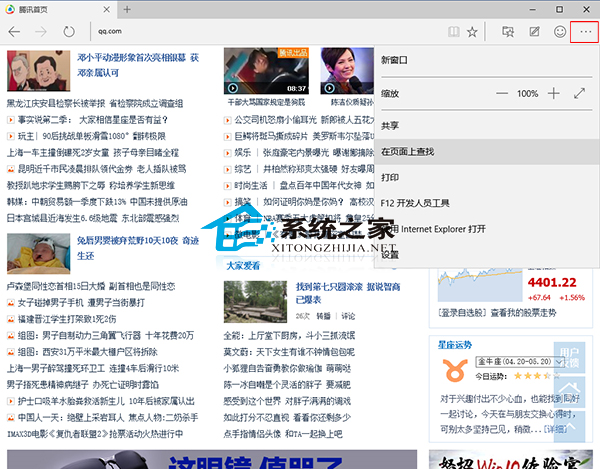Viewport: 600px width, 469px height.
Task: Open 点手指情侣头像 link
Action: [283, 434]
